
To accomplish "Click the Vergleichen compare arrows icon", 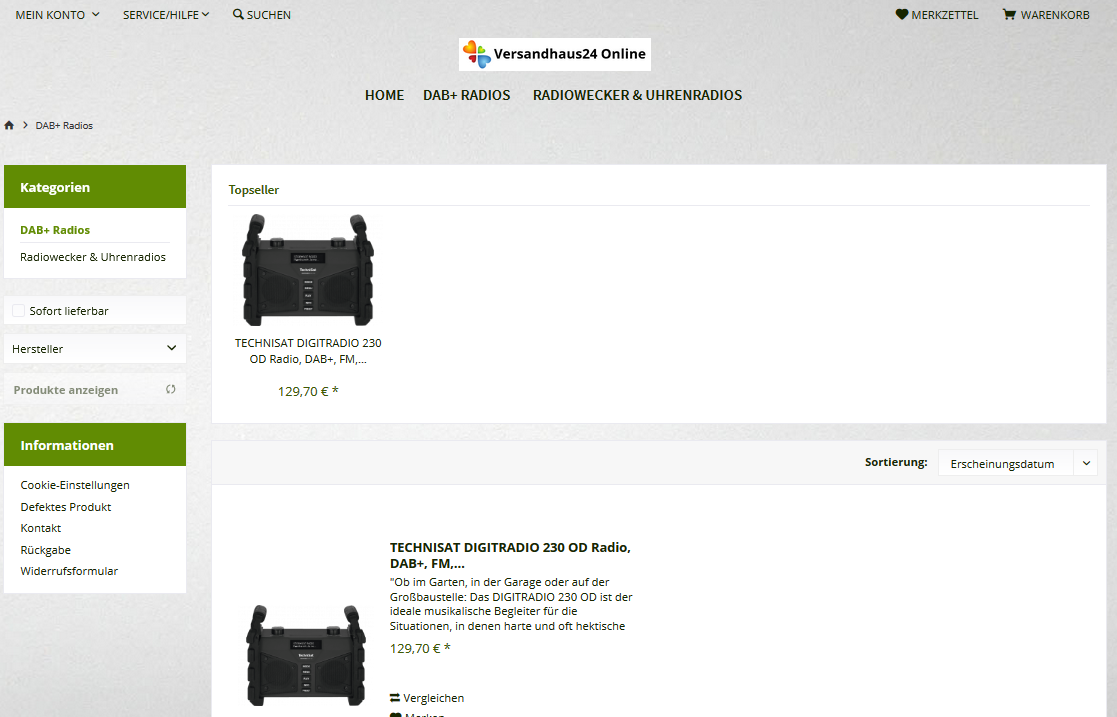I will click(395, 698).
